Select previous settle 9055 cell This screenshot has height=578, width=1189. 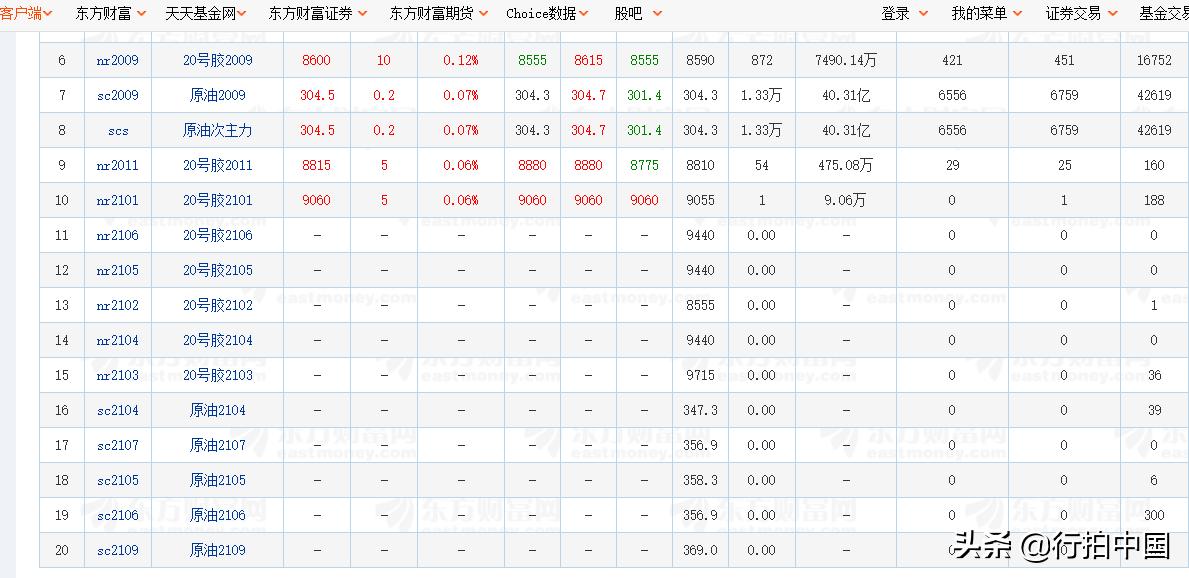tap(699, 200)
